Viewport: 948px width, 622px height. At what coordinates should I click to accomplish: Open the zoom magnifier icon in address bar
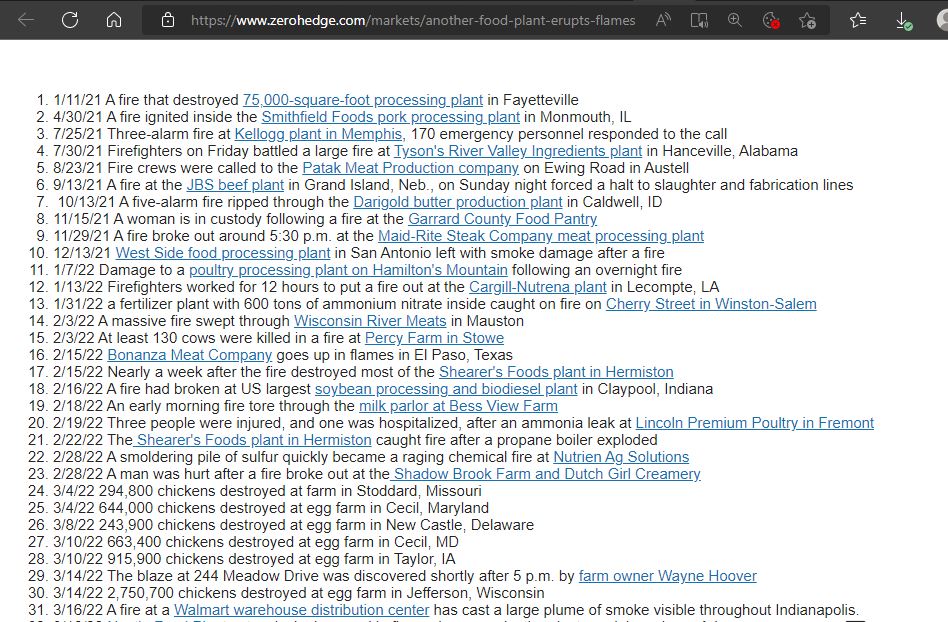pos(735,20)
